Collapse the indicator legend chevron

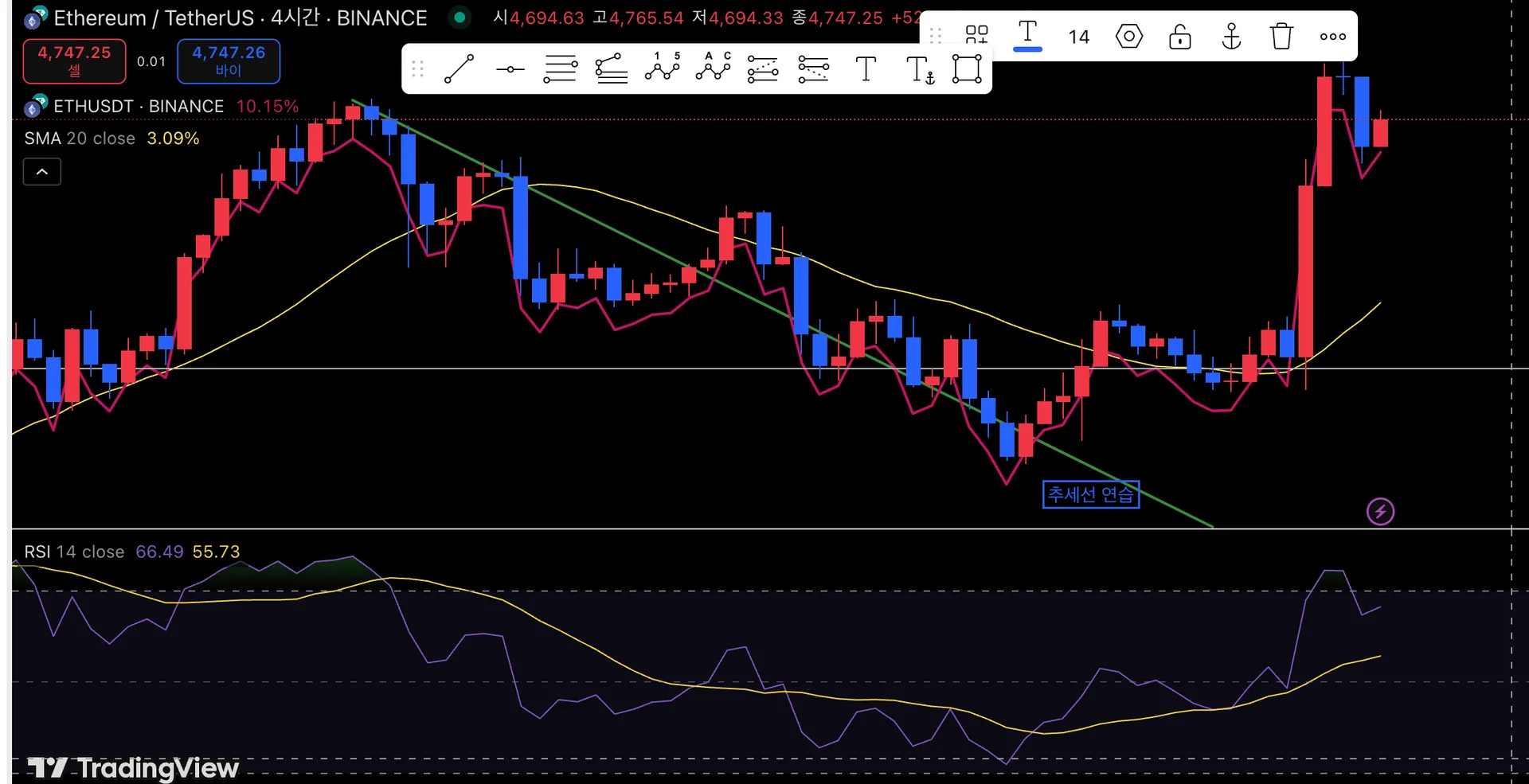click(x=42, y=172)
